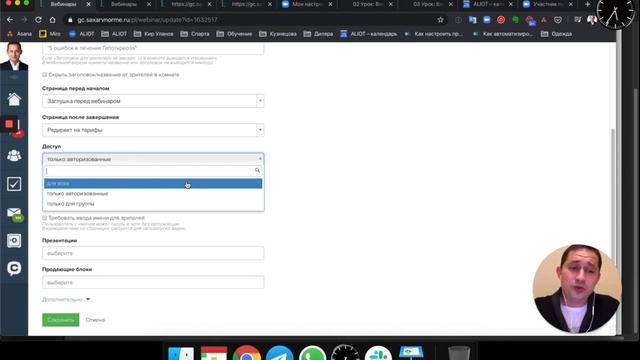Open the 'Обучение' bookmarks folder

click(234, 34)
